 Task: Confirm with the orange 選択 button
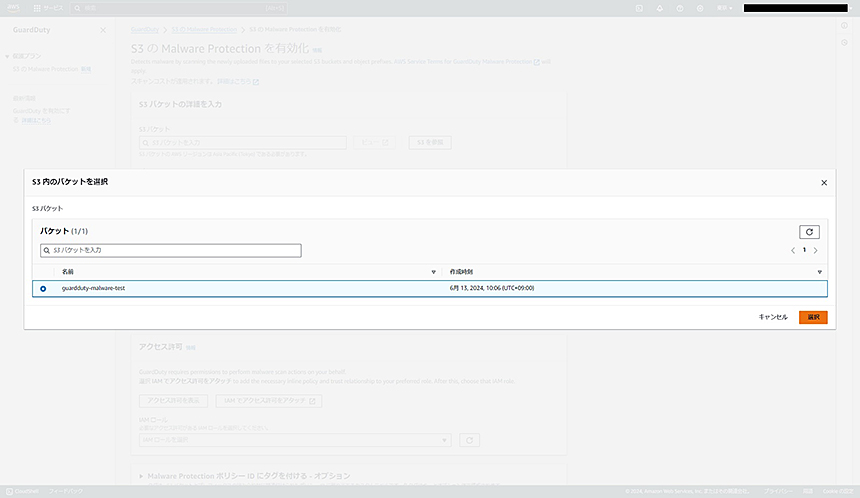pos(813,317)
